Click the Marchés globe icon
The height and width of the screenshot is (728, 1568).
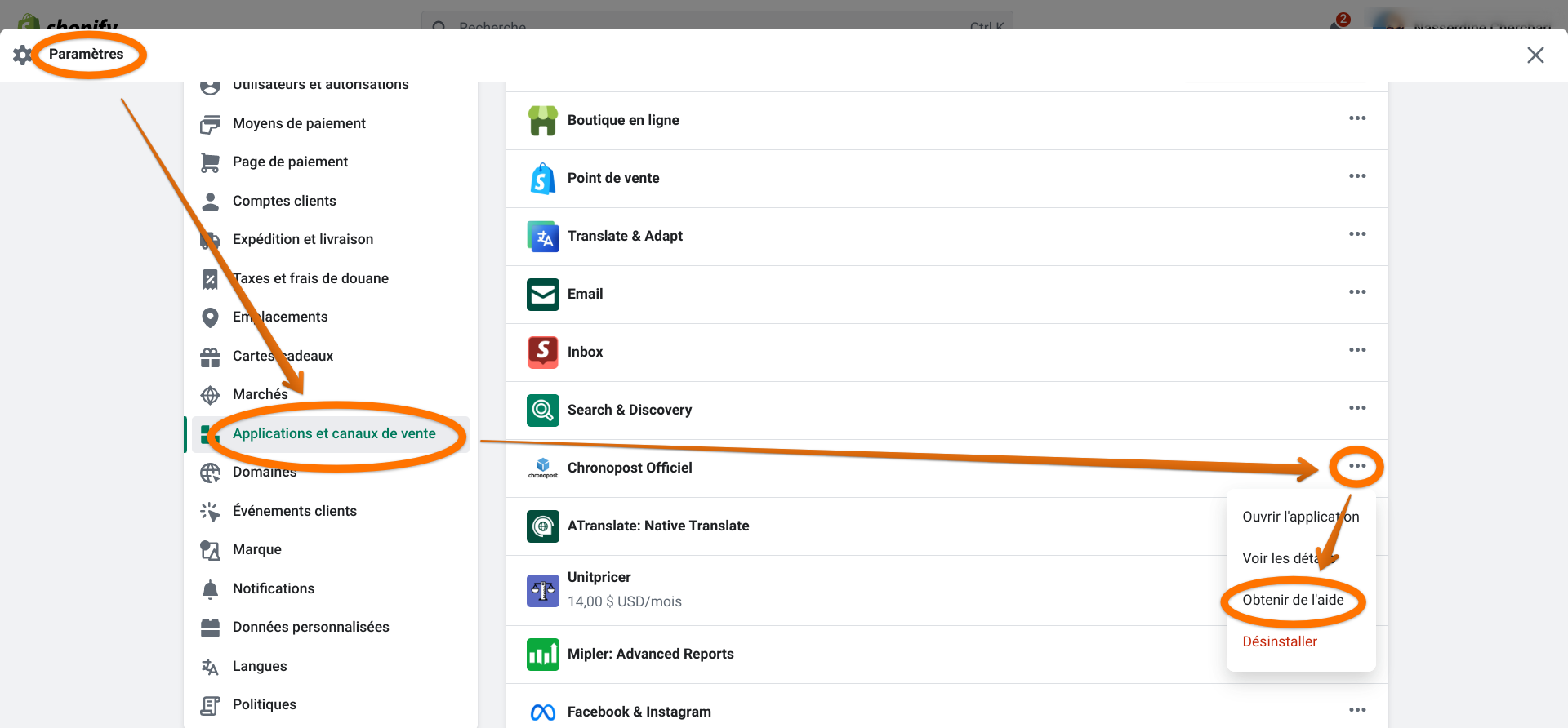pos(210,395)
